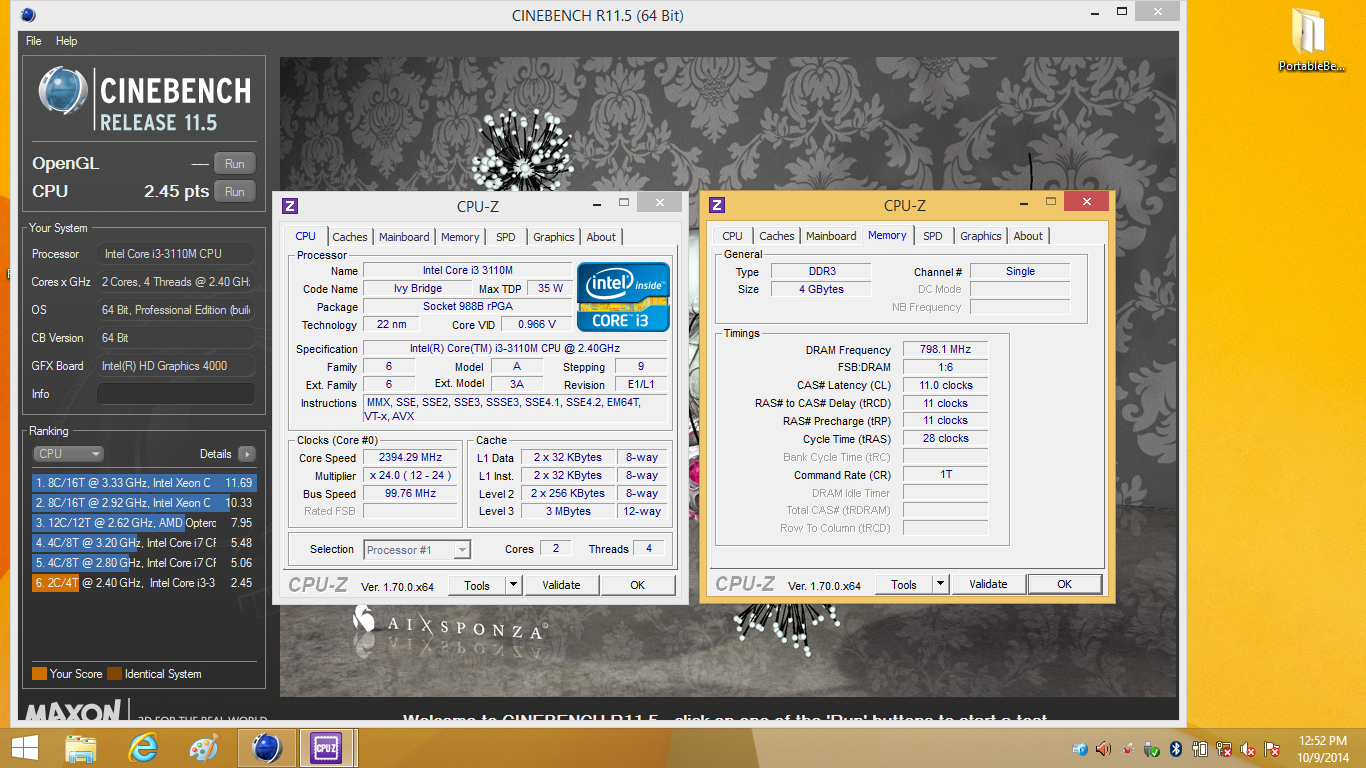
Task: Open Paint from the taskbar
Action: pyautogui.click(x=204, y=748)
